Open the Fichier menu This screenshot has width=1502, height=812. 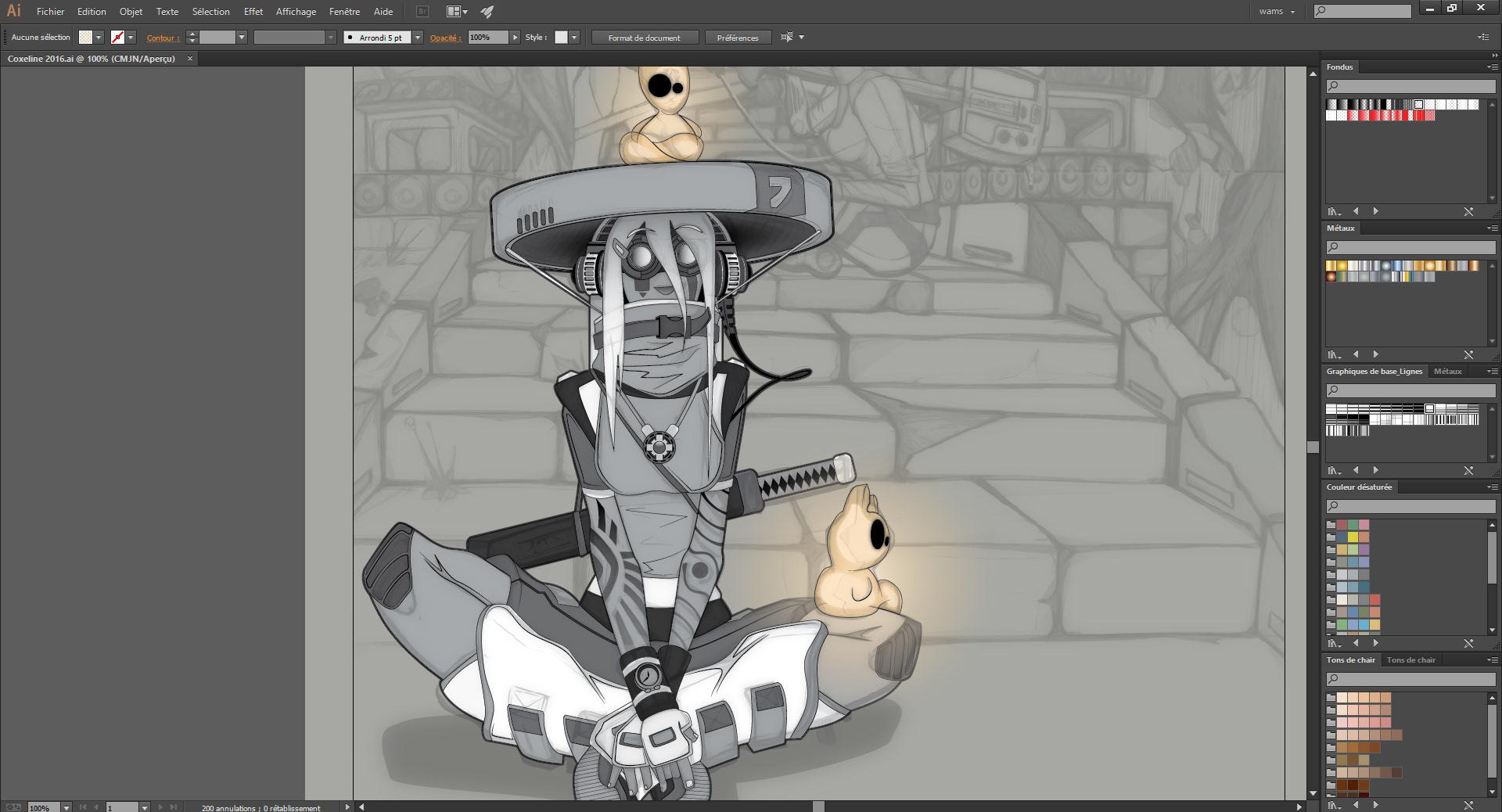(50, 12)
